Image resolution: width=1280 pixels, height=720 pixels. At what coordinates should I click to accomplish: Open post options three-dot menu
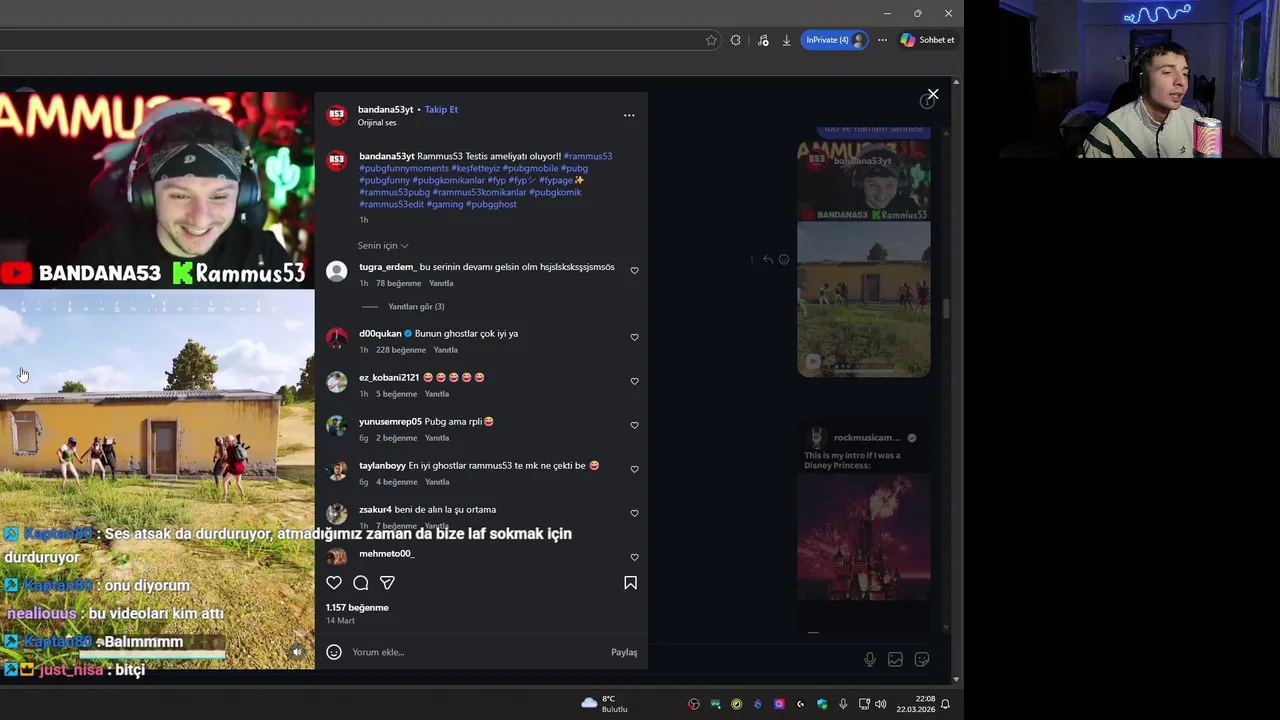pyautogui.click(x=629, y=115)
